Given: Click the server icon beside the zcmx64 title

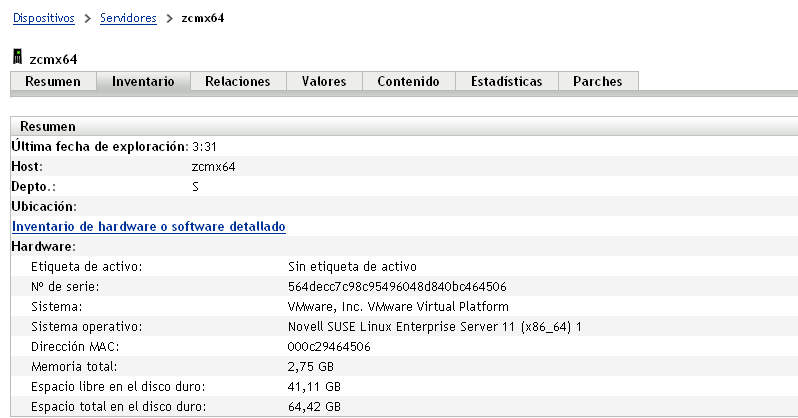Looking at the screenshot, I should tap(16, 59).
